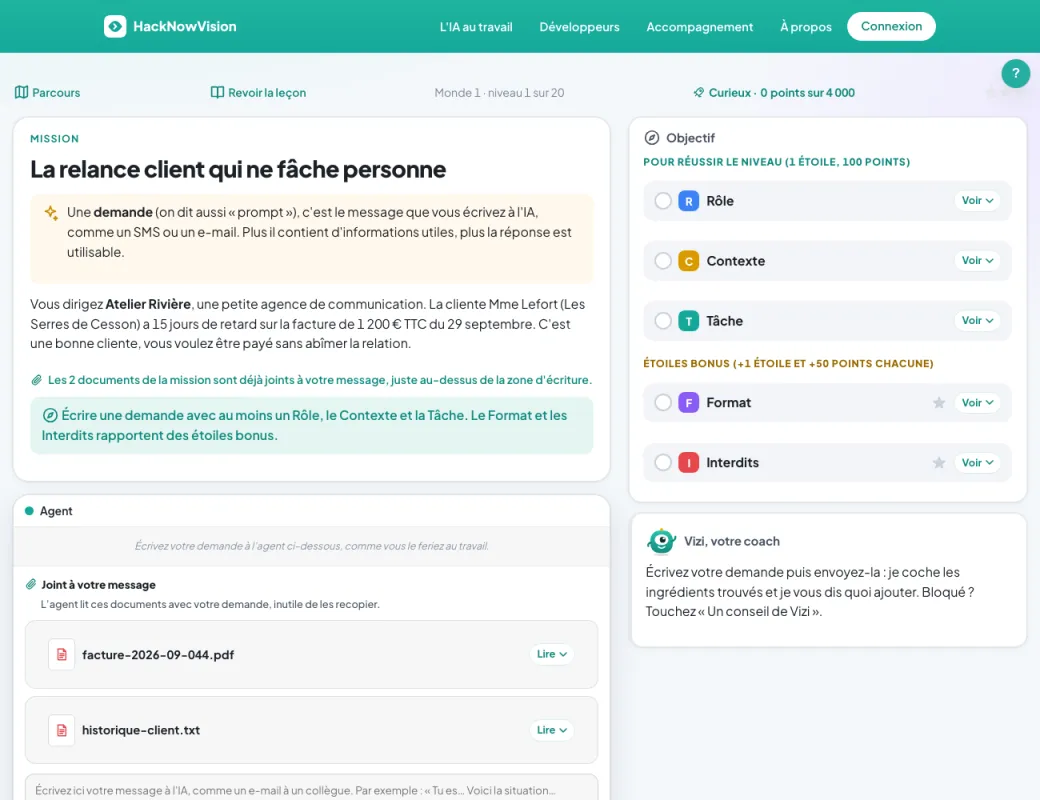Tick the Contexte objective circle
Viewport: 1040px width, 800px height.
[x=663, y=261]
